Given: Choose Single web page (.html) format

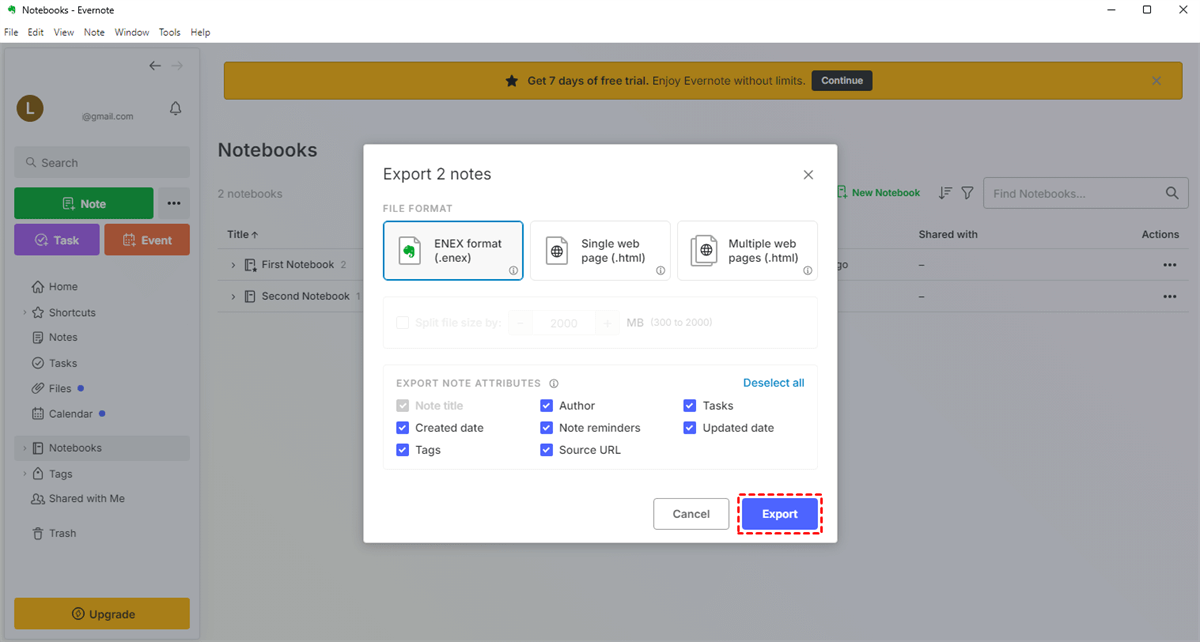Looking at the screenshot, I should click(600, 251).
